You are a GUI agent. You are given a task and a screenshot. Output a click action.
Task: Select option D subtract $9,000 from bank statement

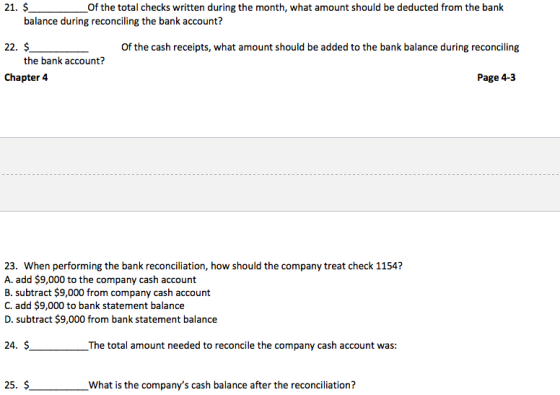click(x=111, y=319)
